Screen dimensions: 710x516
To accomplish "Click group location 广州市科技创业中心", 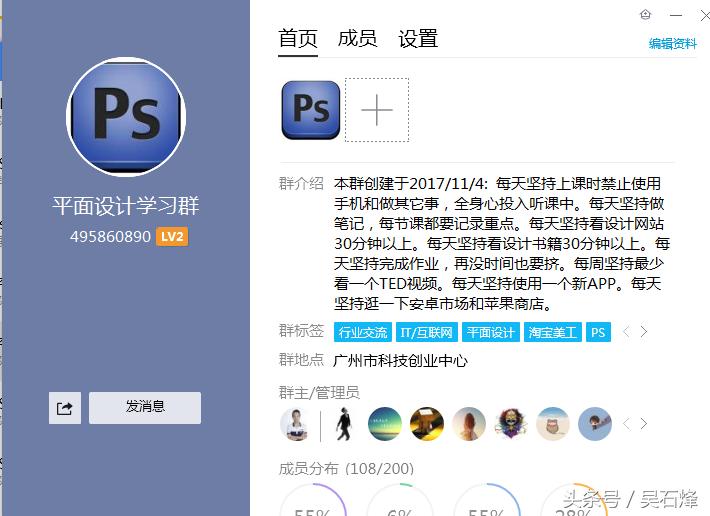I will pyautogui.click(x=400, y=361).
